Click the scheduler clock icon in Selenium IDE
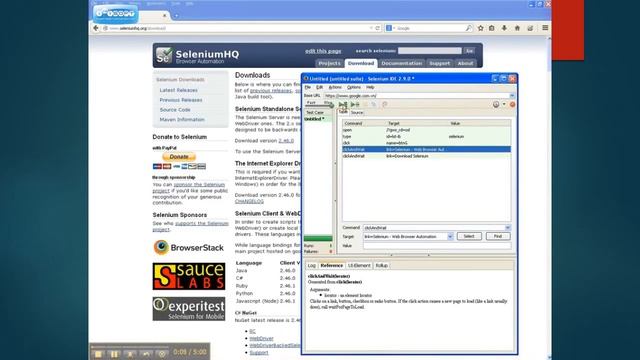The width and height of the screenshot is (640, 360). (496, 104)
